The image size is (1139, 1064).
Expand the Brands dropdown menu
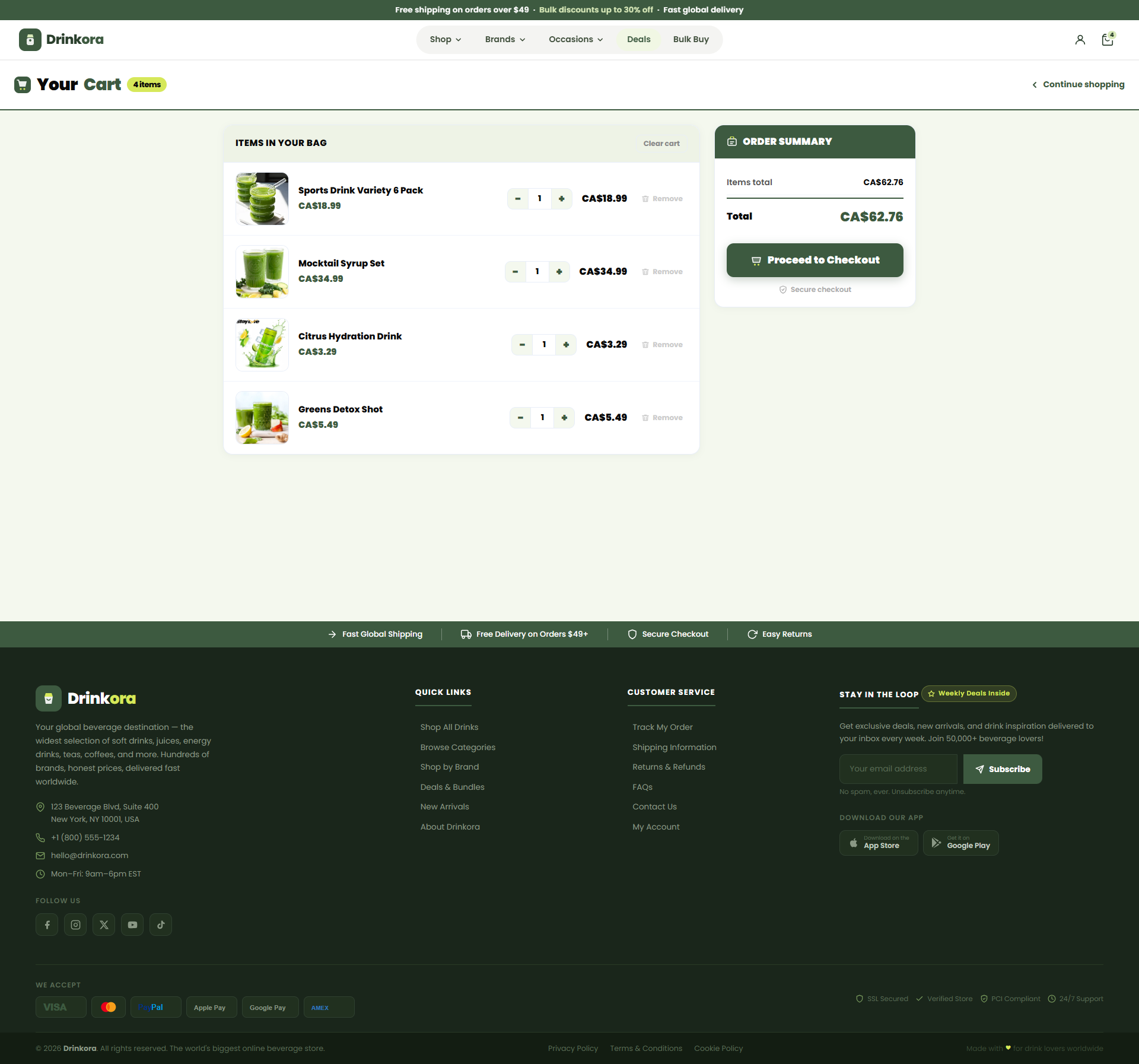coord(505,40)
